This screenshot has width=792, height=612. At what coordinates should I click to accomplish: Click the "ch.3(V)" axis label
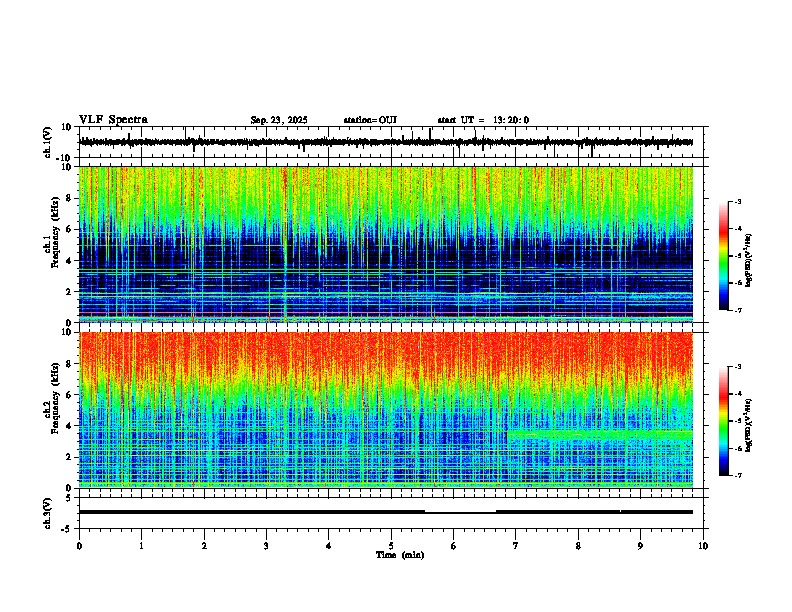(x=48, y=513)
